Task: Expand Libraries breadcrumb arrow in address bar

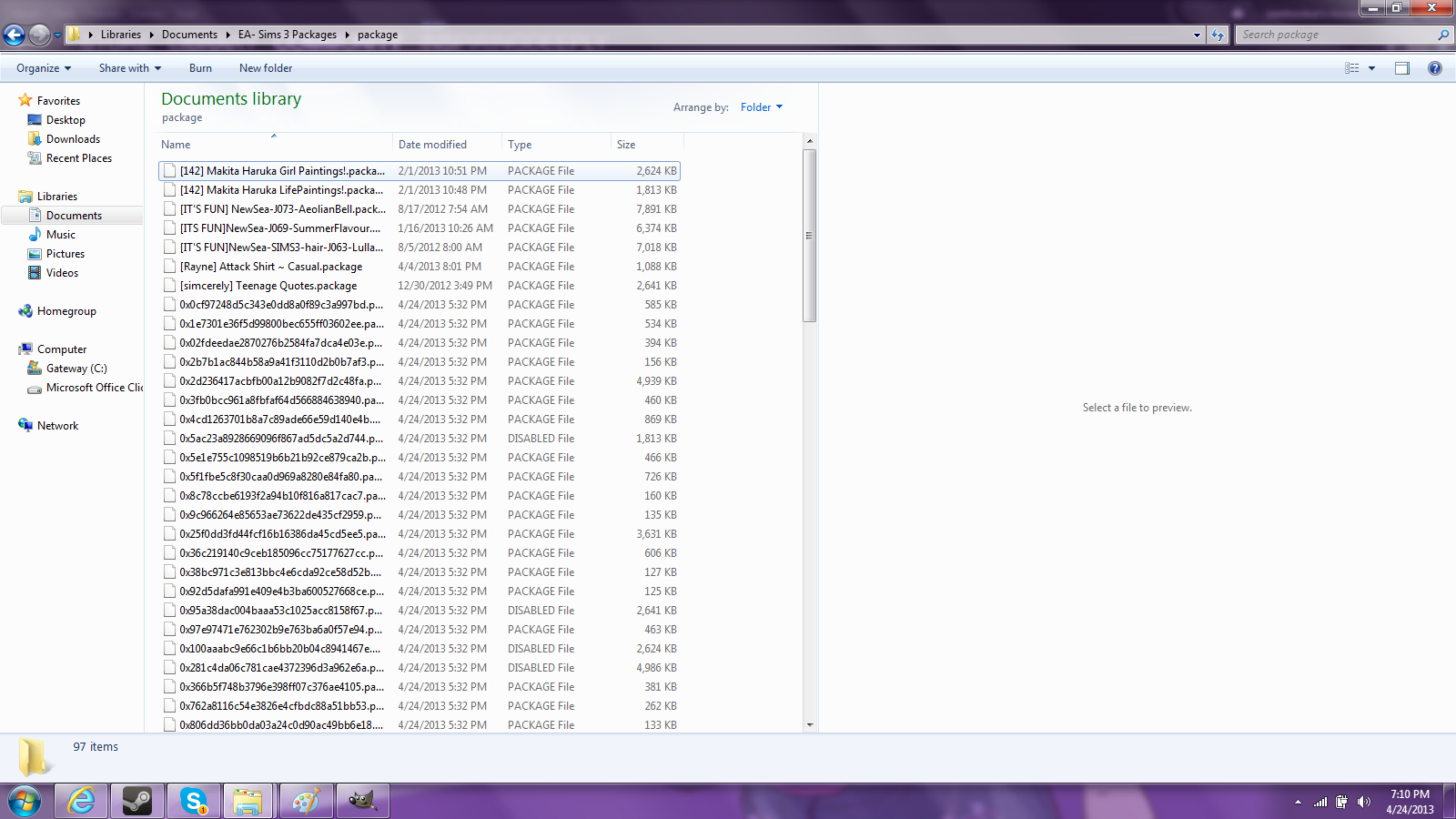Action: pyautogui.click(x=151, y=35)
